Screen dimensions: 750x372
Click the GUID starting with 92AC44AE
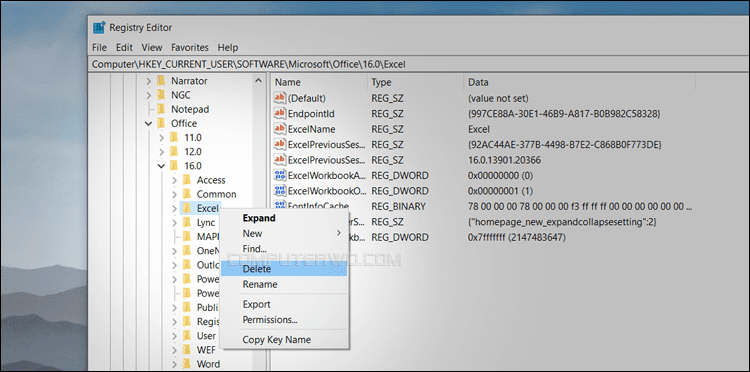coord(564,144)
